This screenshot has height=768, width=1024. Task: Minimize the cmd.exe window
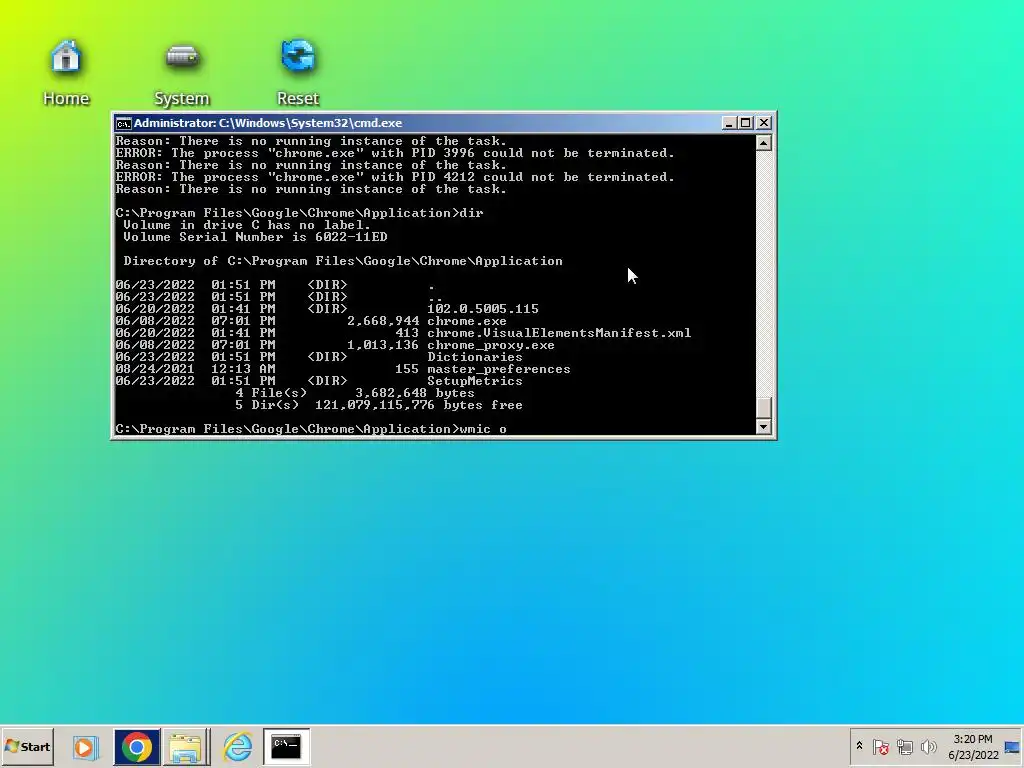click(729, 123)
